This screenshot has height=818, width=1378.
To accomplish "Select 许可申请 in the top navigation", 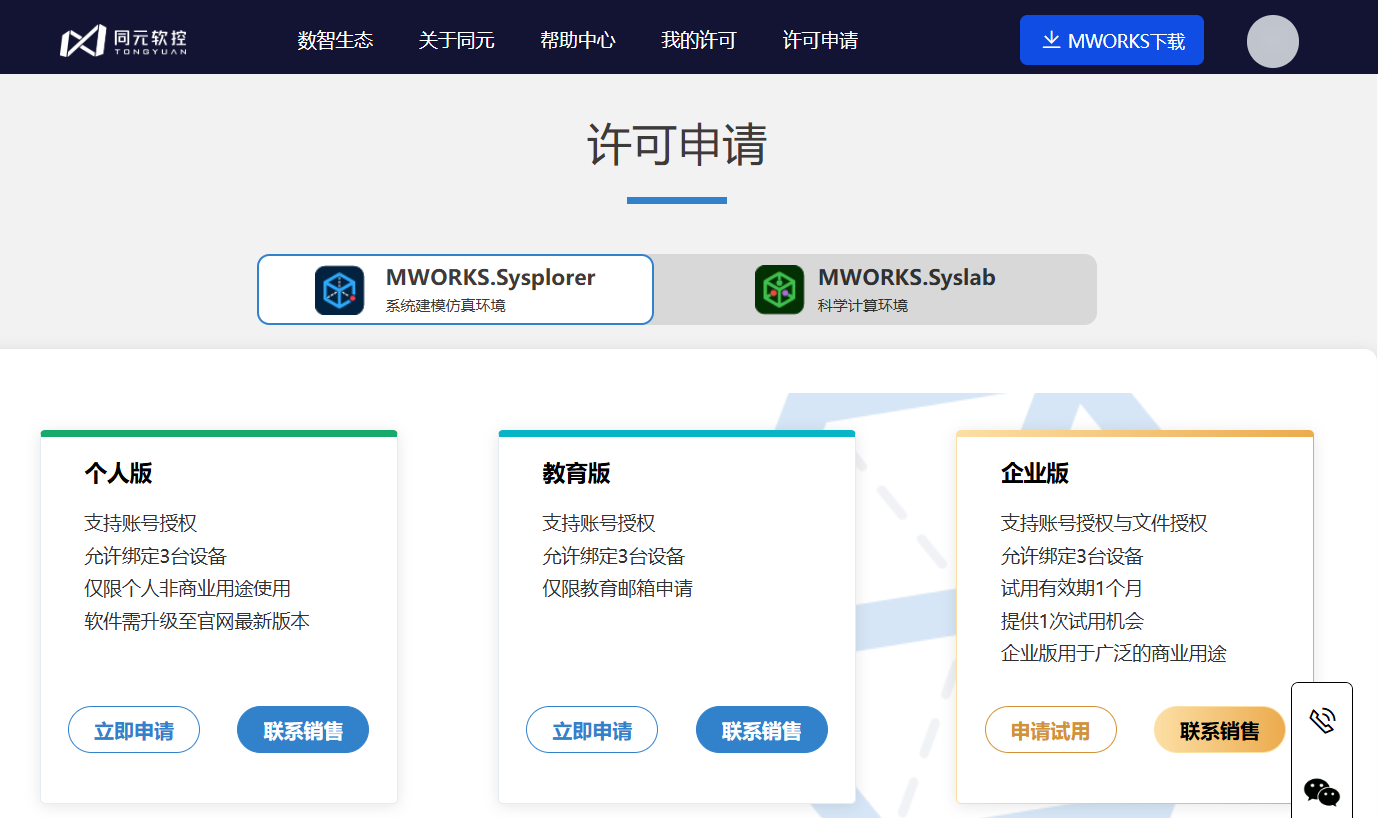I will 819,40.
